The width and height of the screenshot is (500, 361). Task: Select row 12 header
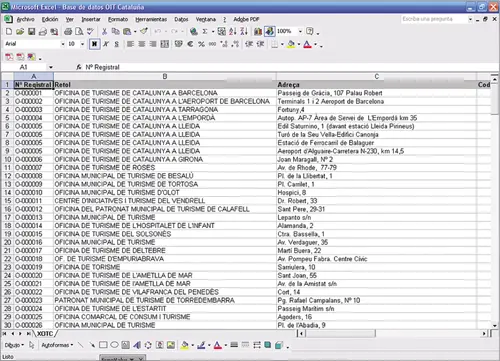coord(7,176)
